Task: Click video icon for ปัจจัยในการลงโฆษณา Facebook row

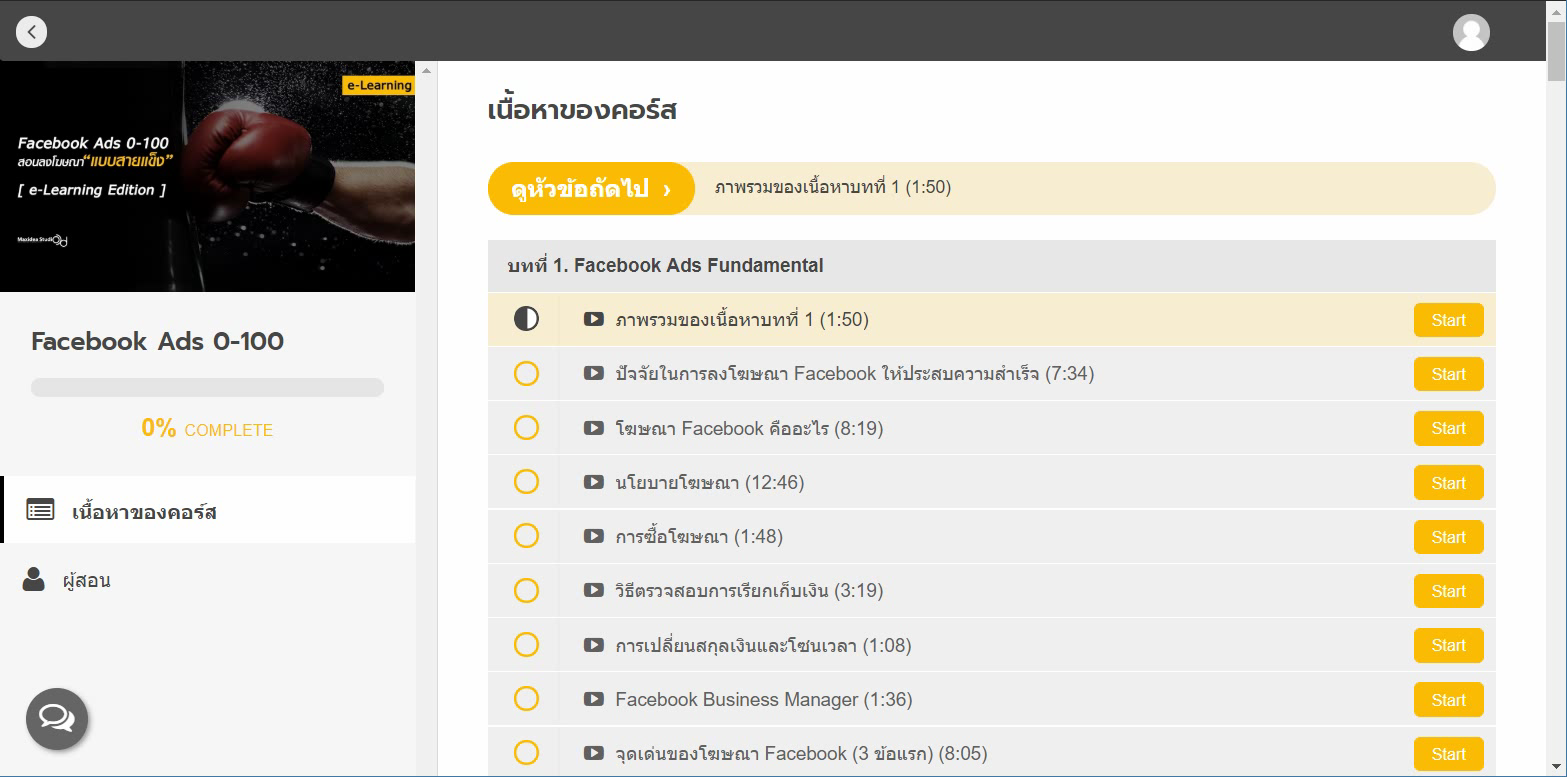Action: click(594, 373)
